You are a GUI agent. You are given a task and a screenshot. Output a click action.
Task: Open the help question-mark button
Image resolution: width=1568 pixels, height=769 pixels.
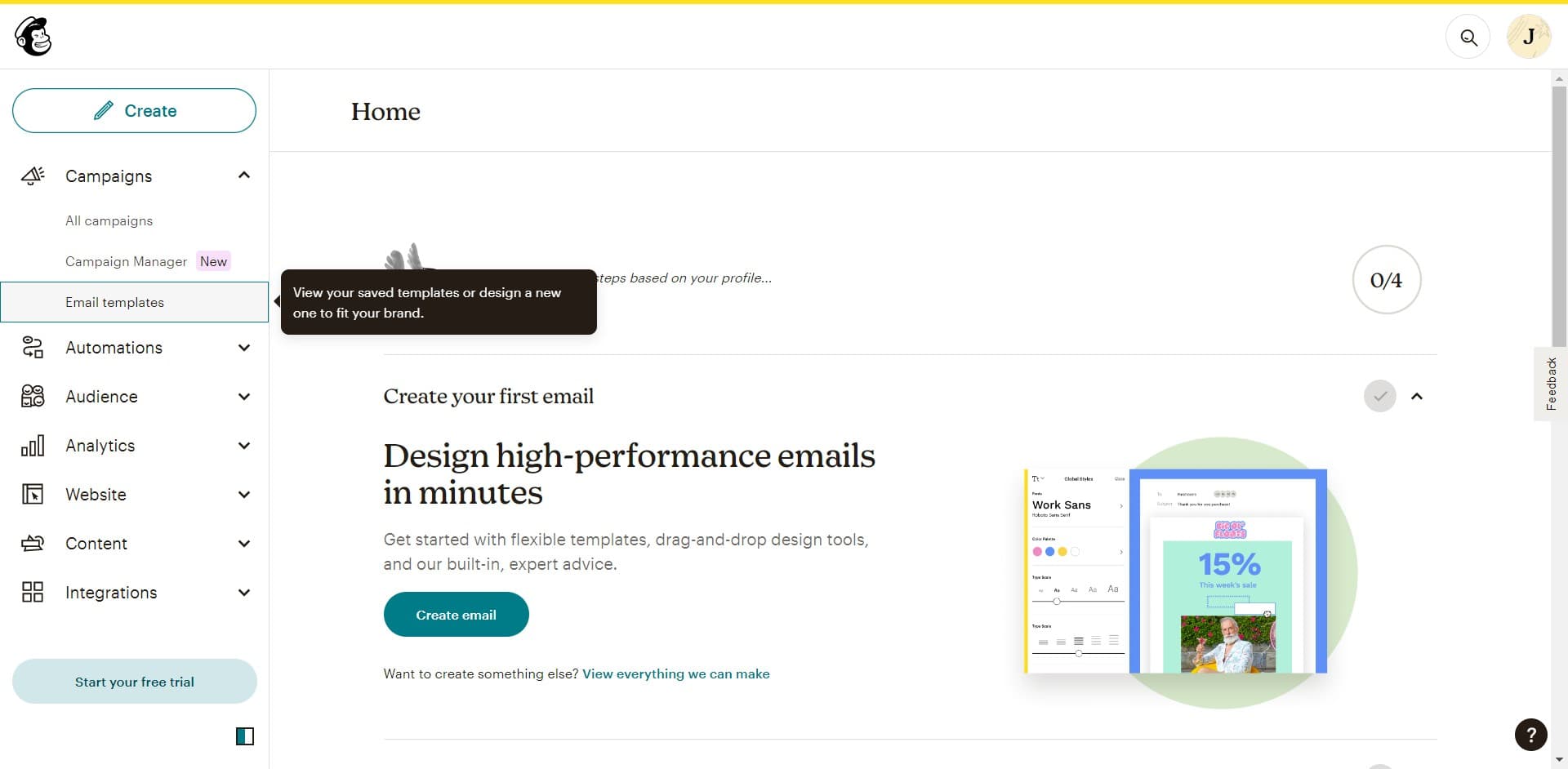point(1530,735)
